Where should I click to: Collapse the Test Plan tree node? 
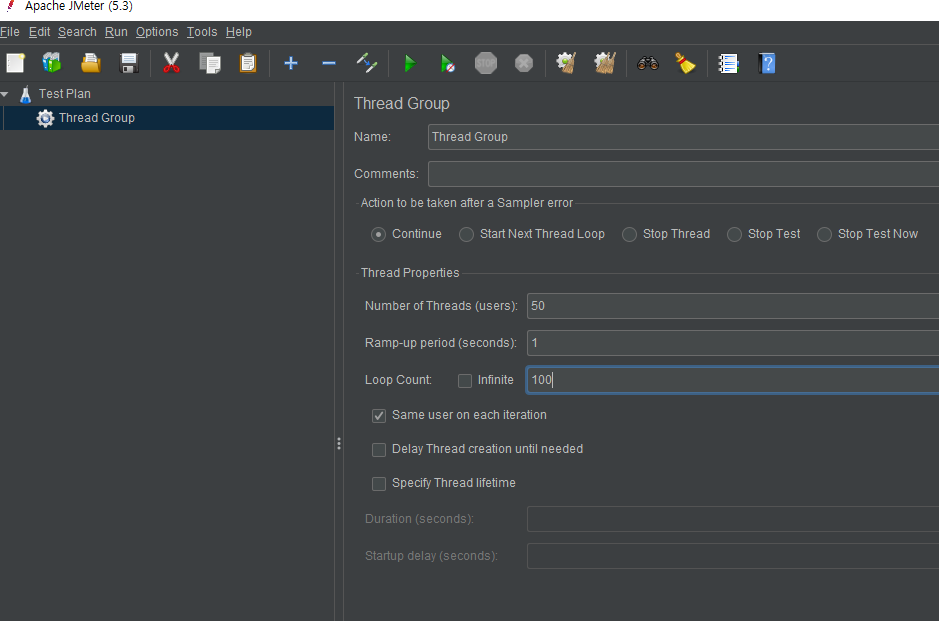[5, 94]
